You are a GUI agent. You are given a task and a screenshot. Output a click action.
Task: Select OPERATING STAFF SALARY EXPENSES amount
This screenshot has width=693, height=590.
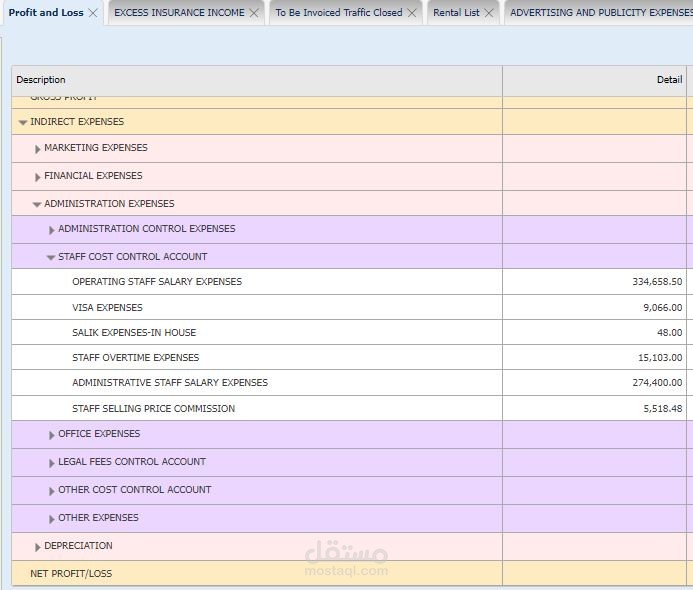[657, 282]
